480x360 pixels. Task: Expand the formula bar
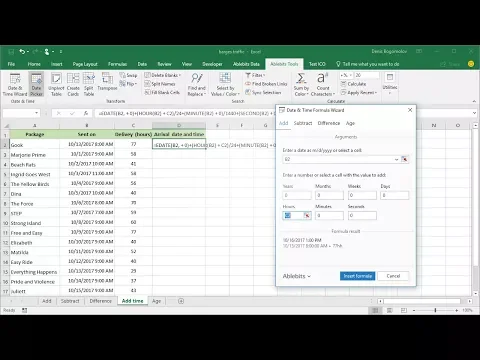click(474, 113)
